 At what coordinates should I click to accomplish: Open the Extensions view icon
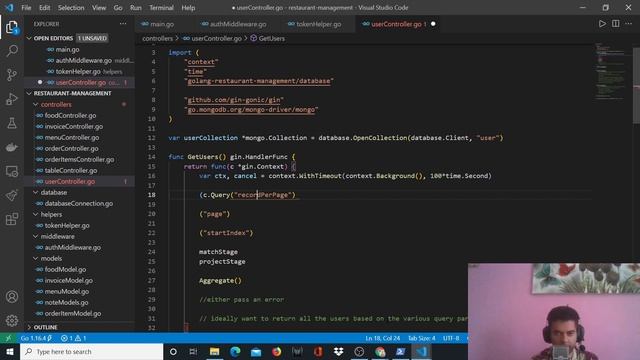pos(12,220)
